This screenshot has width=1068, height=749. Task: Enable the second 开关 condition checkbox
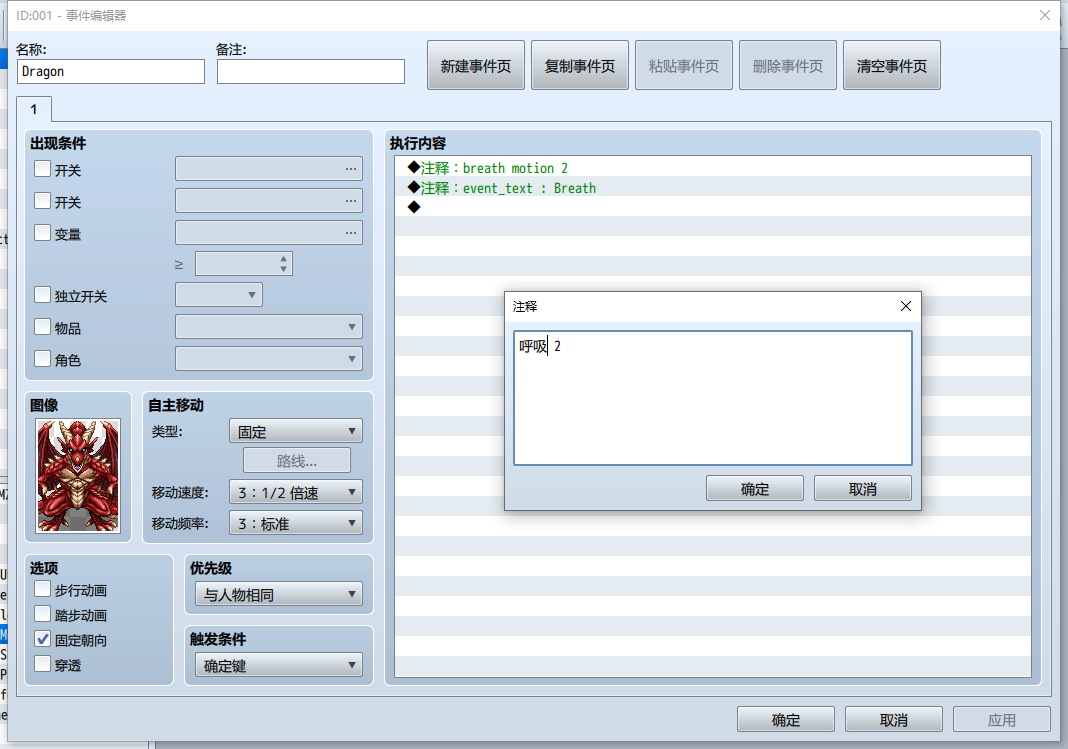(42, 200)
